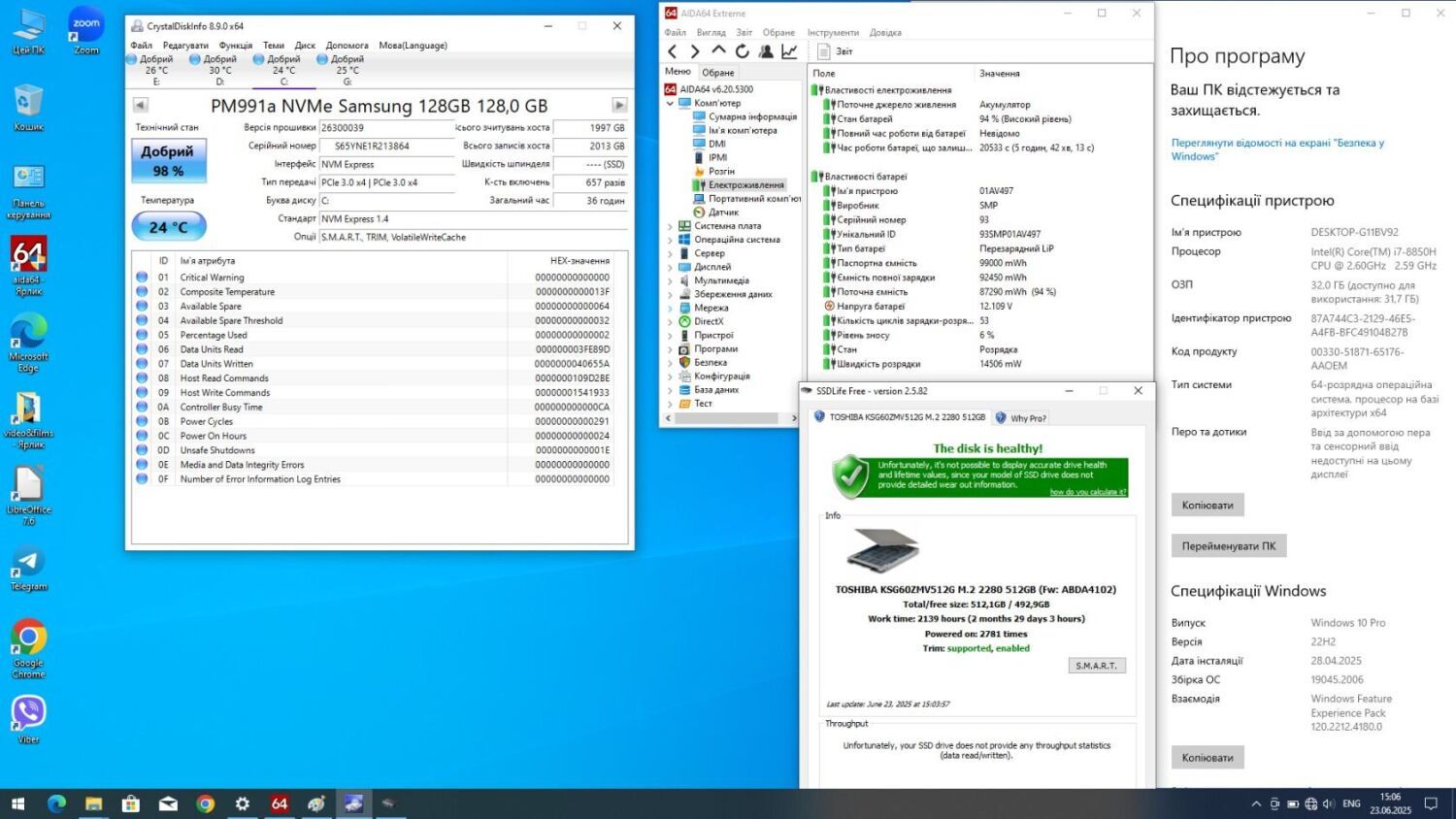Go to previous disk arrow in CrystalDiskInfo
Screen dimensions: 1456x819
click(141, 105)
